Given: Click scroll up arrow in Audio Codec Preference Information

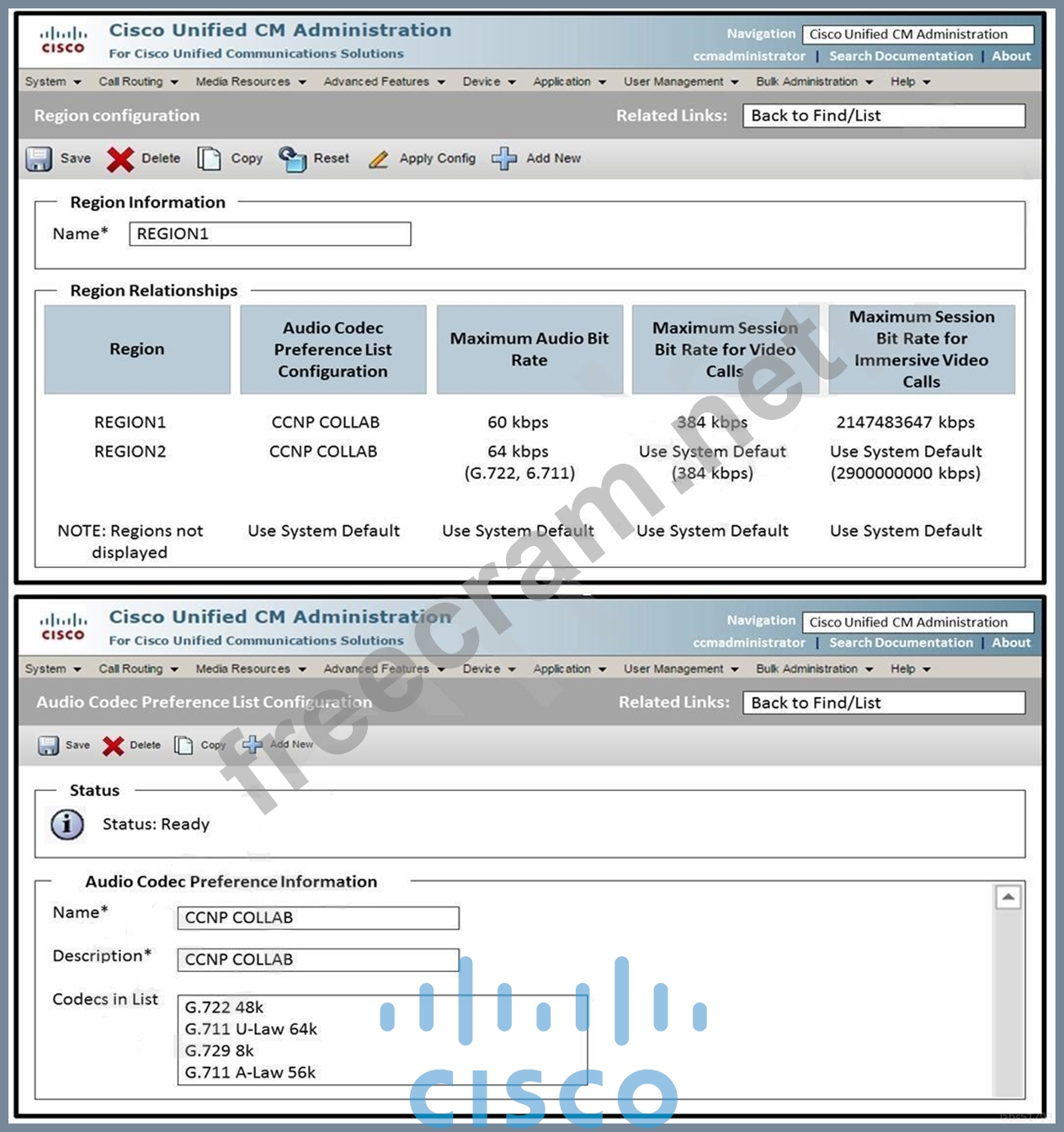Looking at the screenshot, I should (1008, 897).
